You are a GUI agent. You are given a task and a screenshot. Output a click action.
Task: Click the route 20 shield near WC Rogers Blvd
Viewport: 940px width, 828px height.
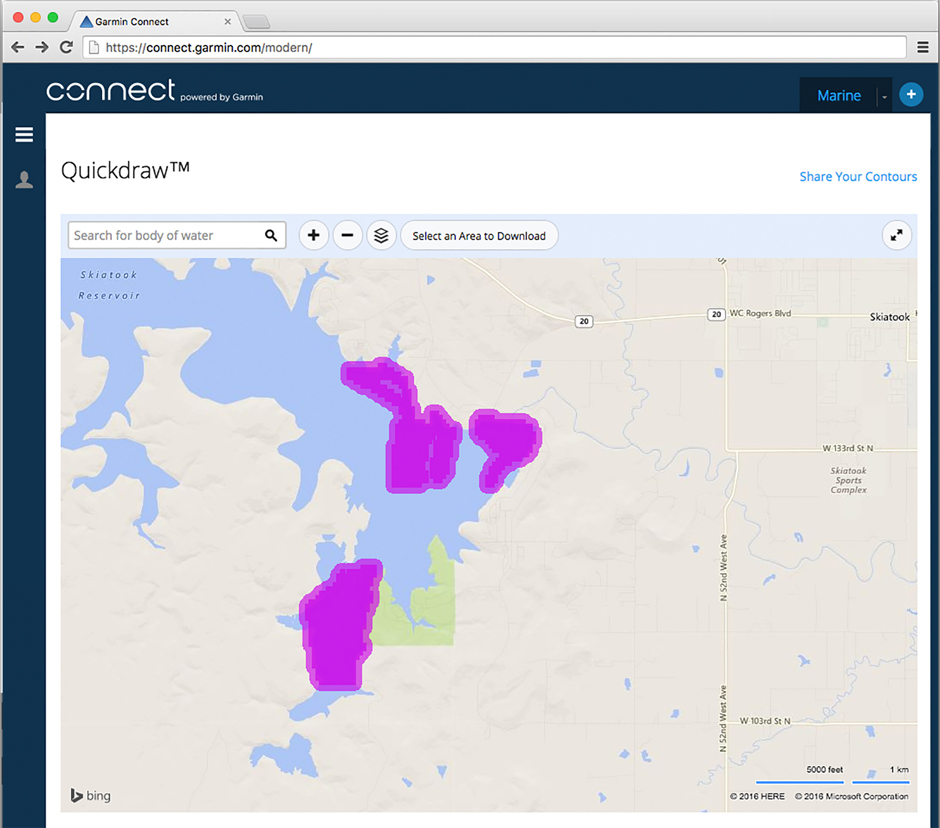point(716,314)
